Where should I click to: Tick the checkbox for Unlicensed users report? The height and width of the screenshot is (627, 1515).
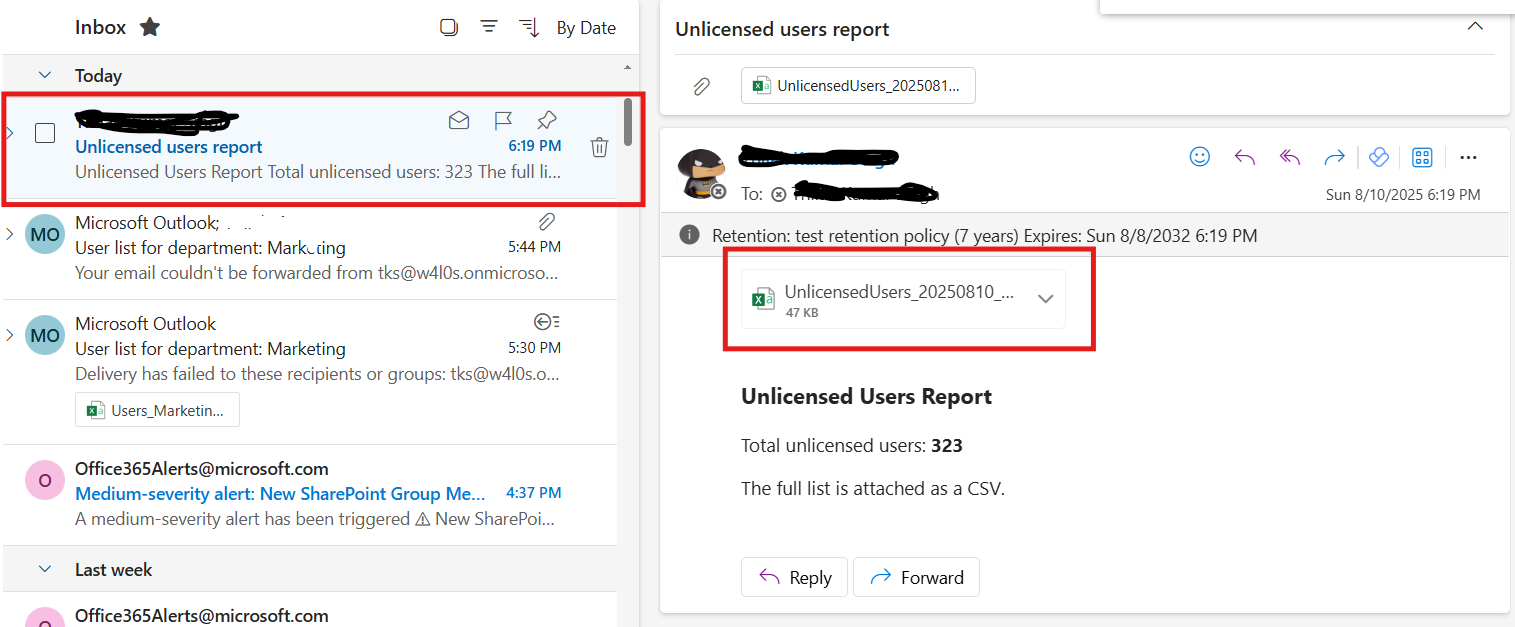pyautogui.click(x=45, y=133)
